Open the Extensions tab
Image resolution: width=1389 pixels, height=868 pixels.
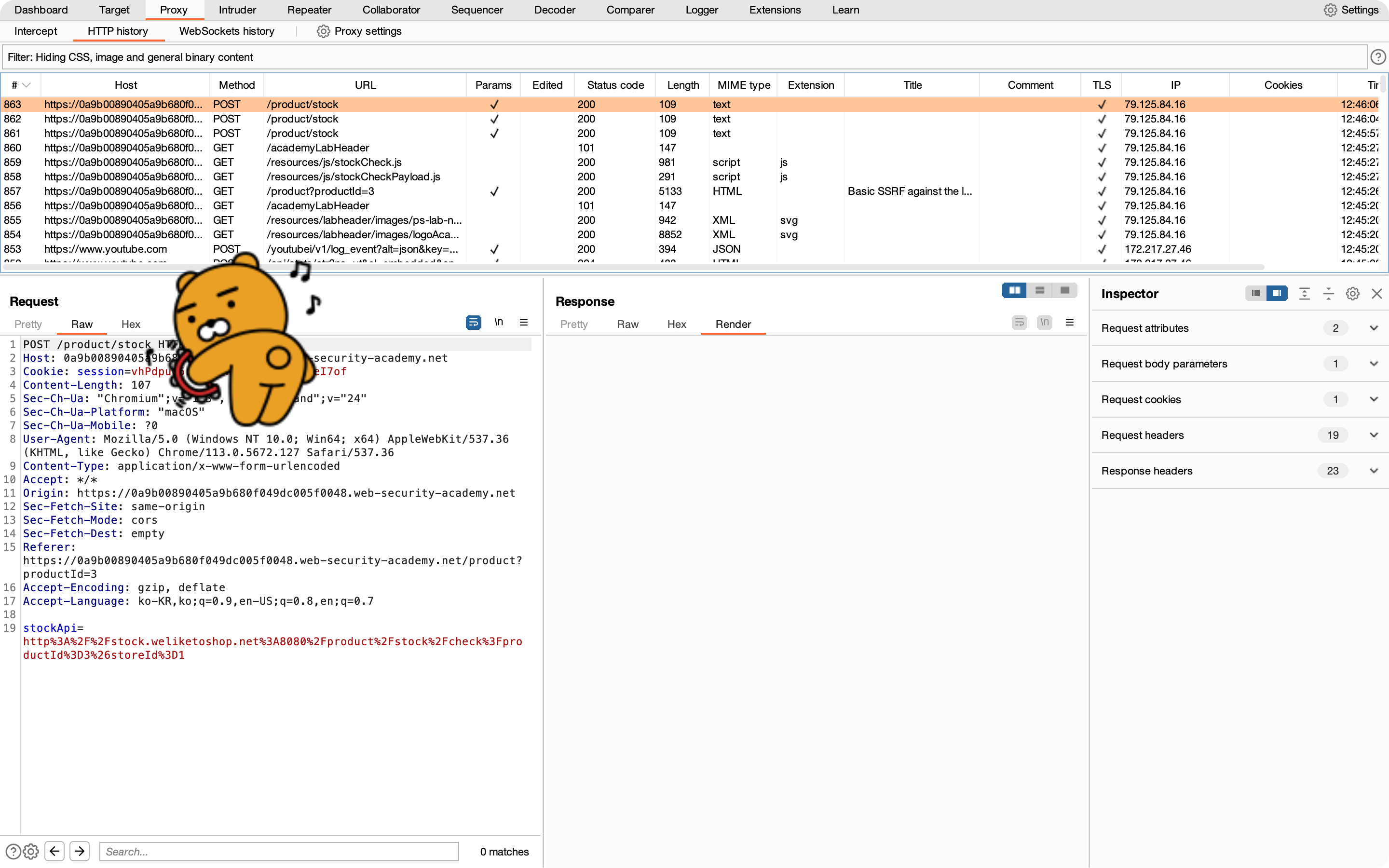coord(774,10)
